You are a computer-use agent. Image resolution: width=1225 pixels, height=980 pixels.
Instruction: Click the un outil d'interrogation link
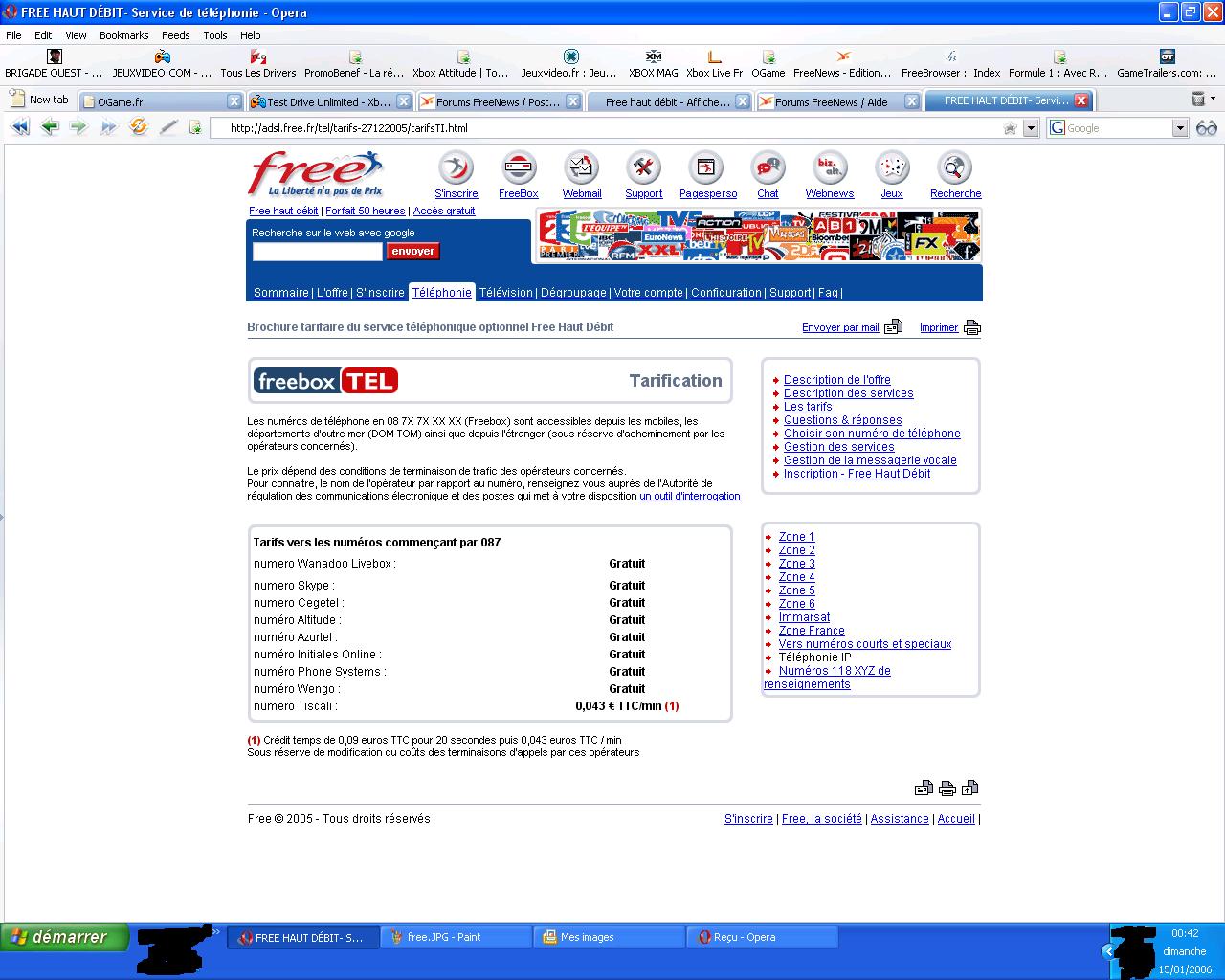(690, 496)
